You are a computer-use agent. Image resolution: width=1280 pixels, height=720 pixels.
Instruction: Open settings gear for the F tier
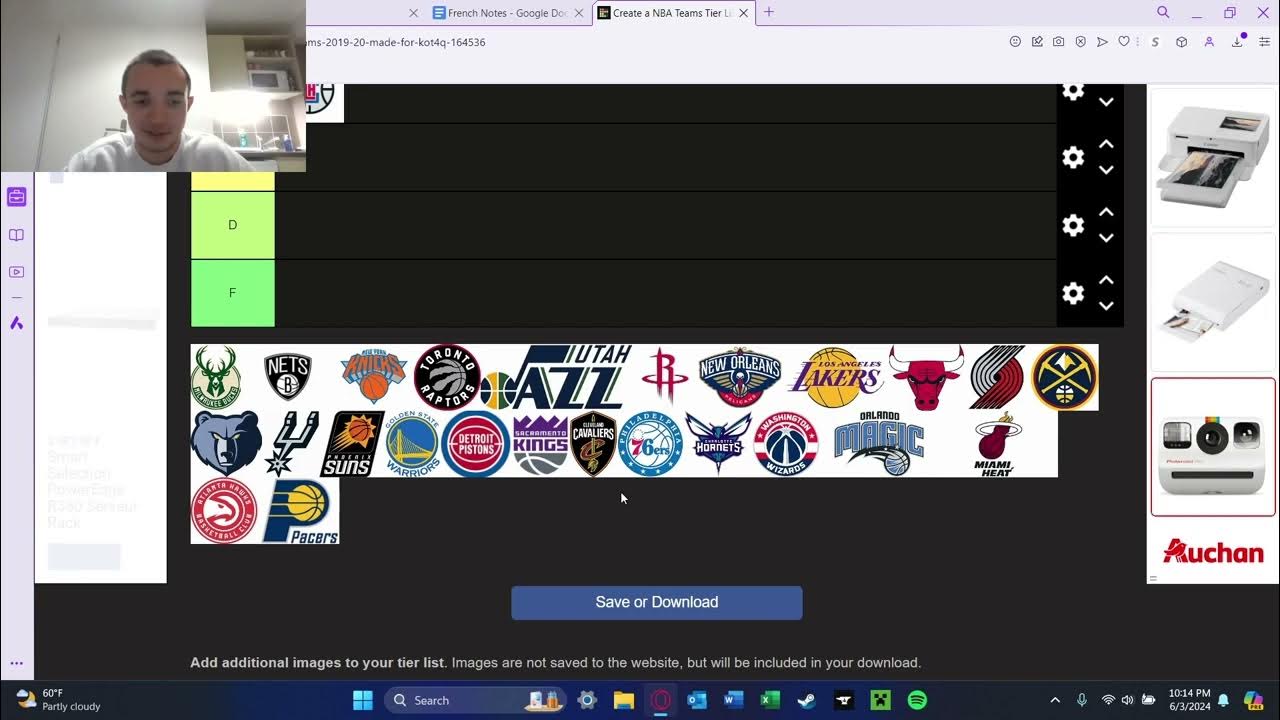point(1073,293)
